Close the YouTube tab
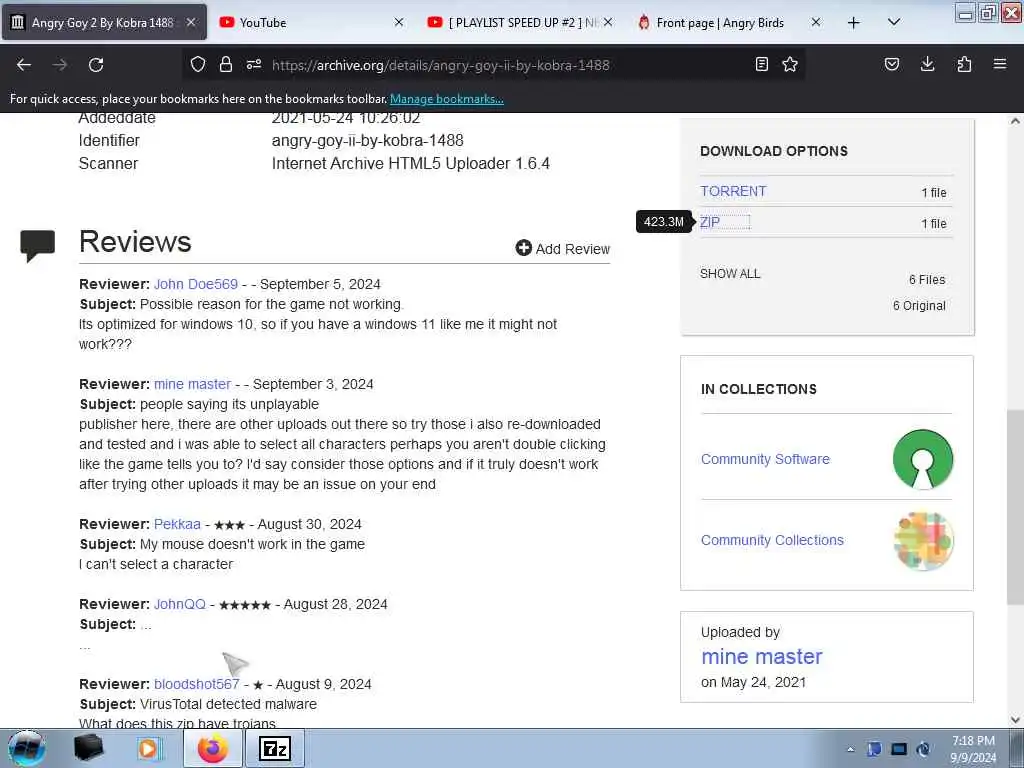Screen dimensions: 1024x768 [x=399, y=22]
